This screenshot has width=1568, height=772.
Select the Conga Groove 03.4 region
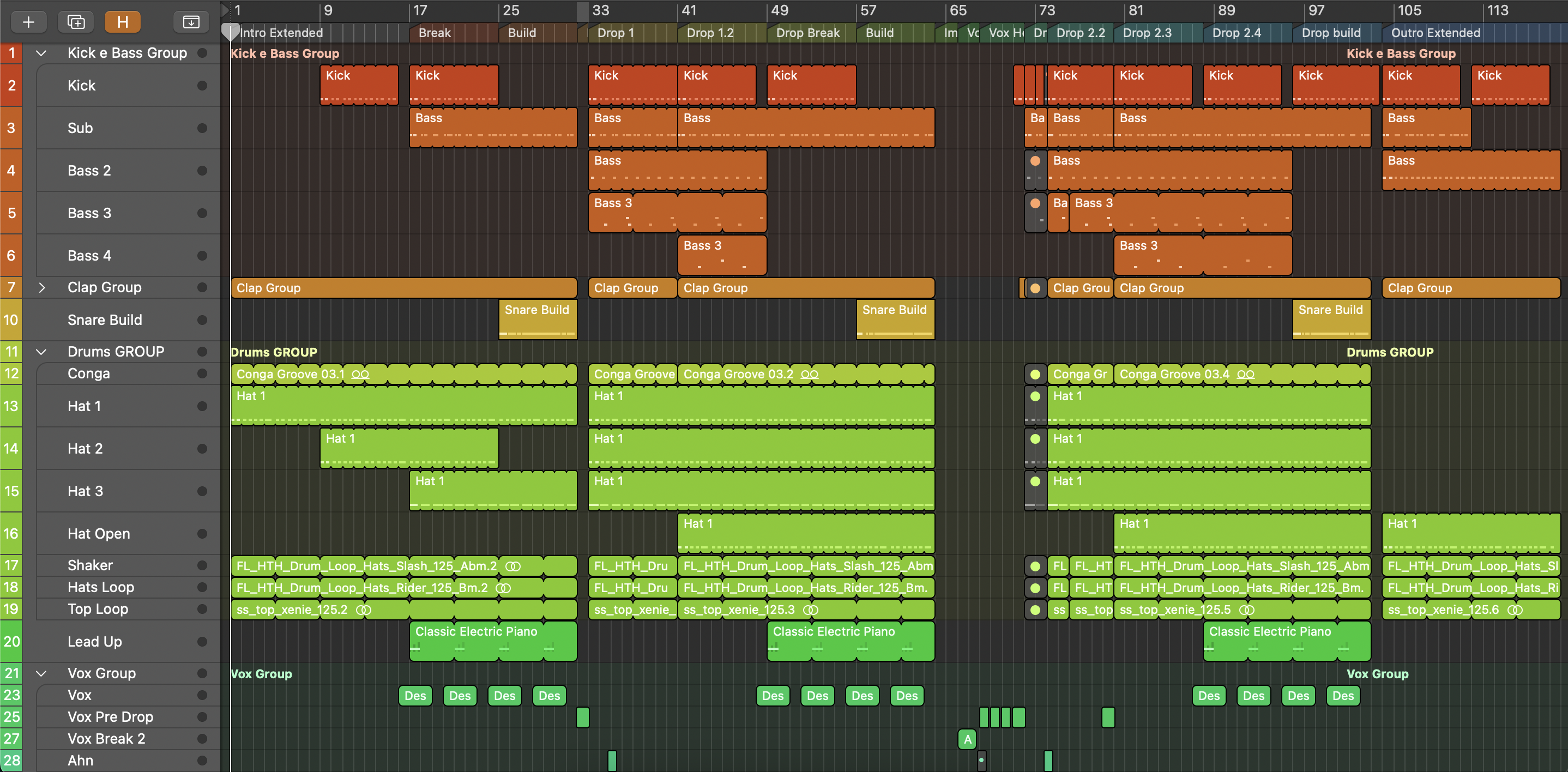pos(1242,374)
